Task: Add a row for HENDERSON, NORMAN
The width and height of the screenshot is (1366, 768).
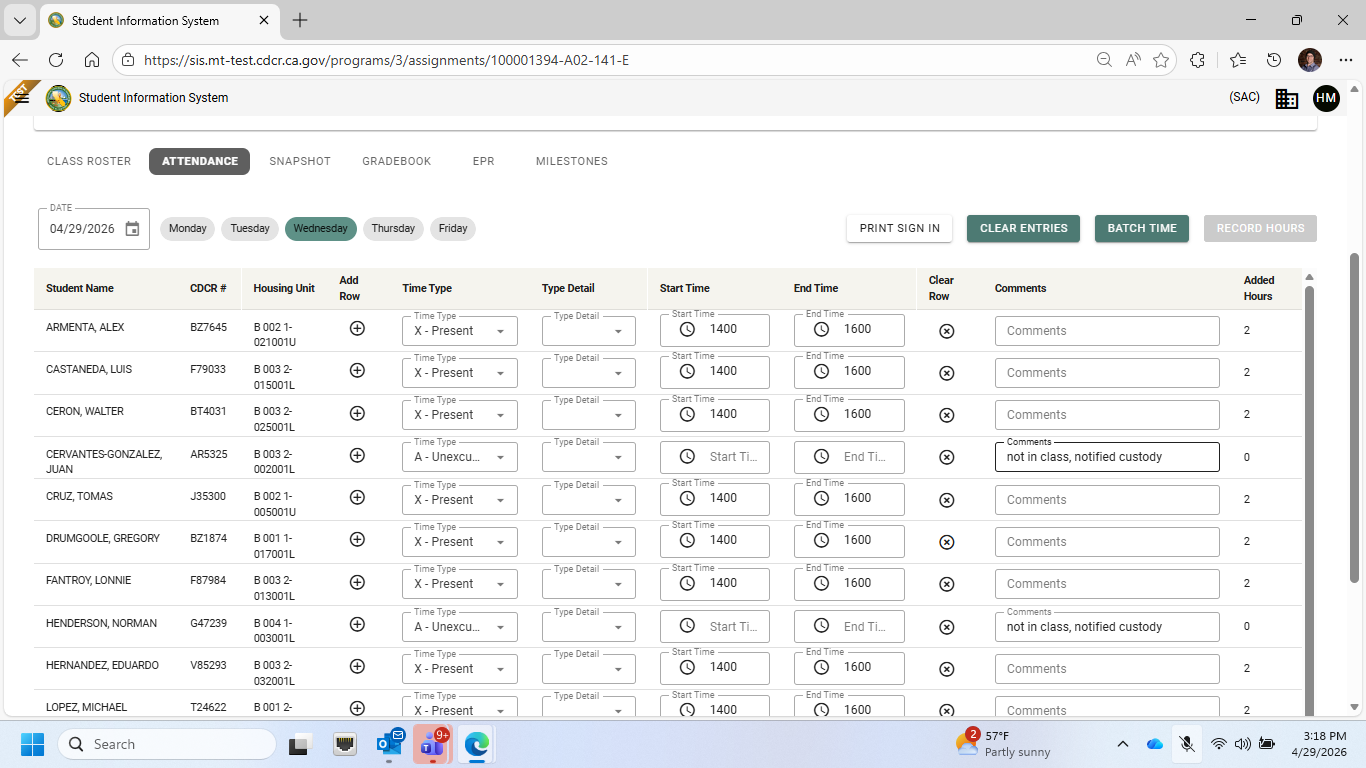Action: [357, 624]
